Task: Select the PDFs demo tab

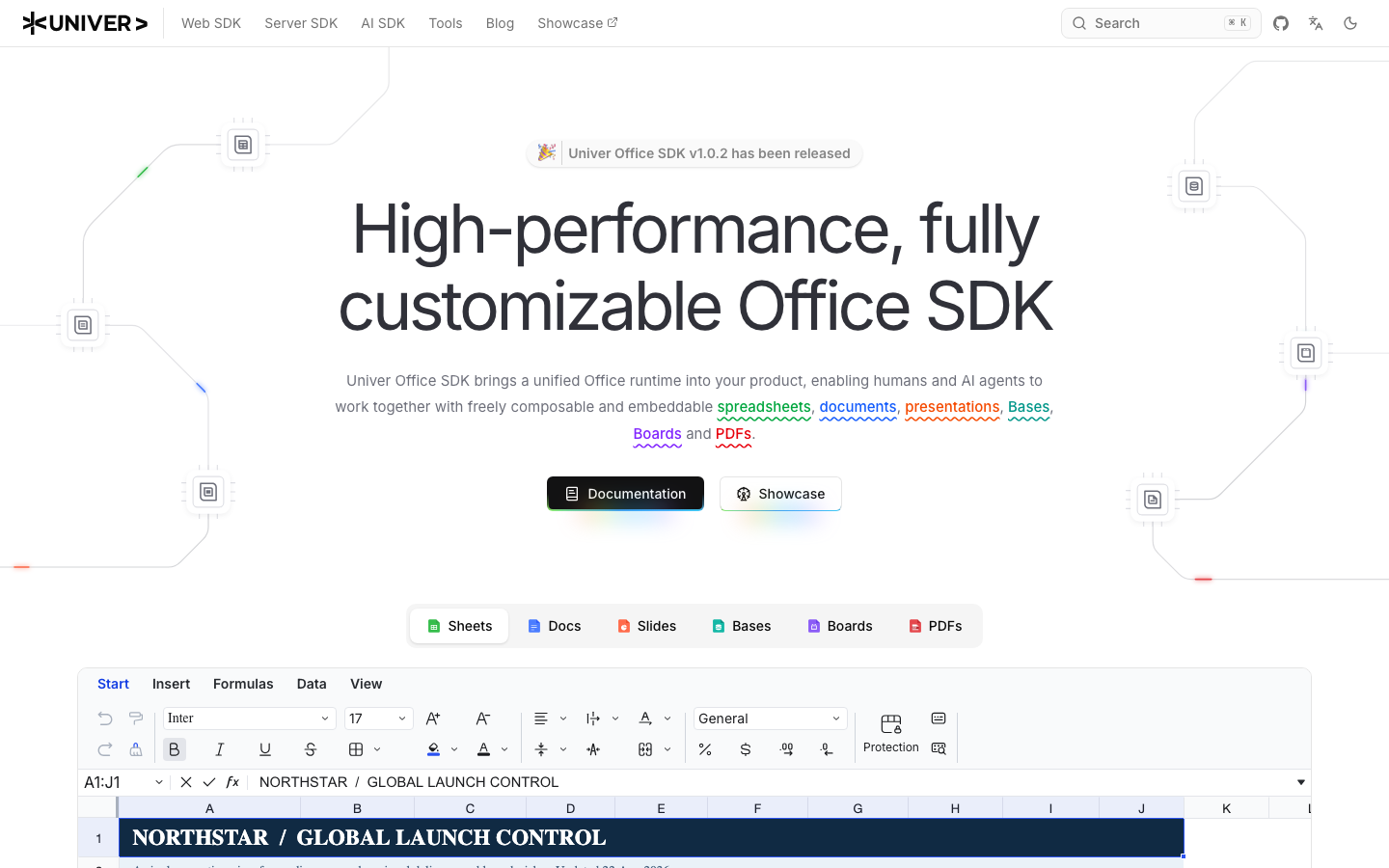Action: point(936,626)
